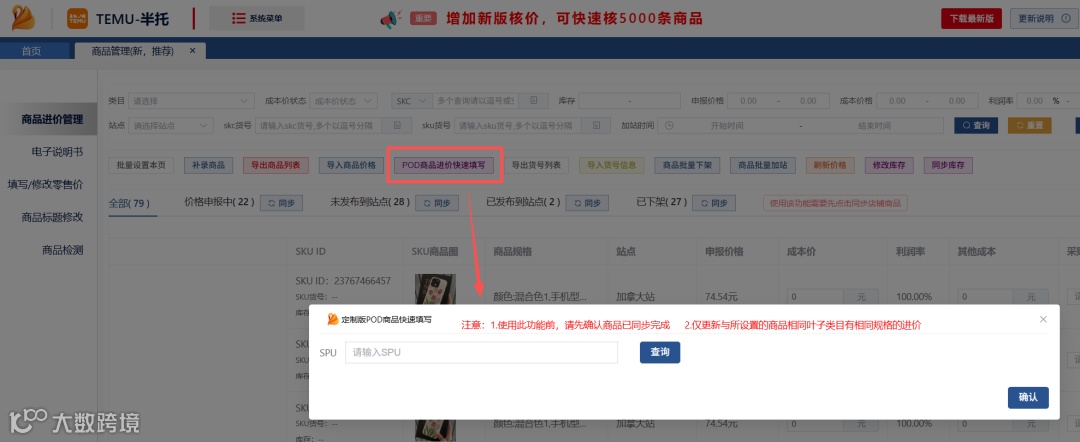Click the 修改库存 button
This screenshot has width=1080, height=442.
(x=889, y=165)
